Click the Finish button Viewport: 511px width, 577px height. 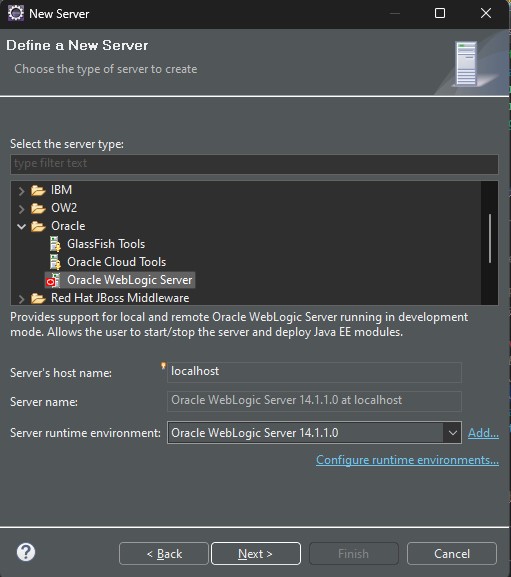[x=354, y=553]
